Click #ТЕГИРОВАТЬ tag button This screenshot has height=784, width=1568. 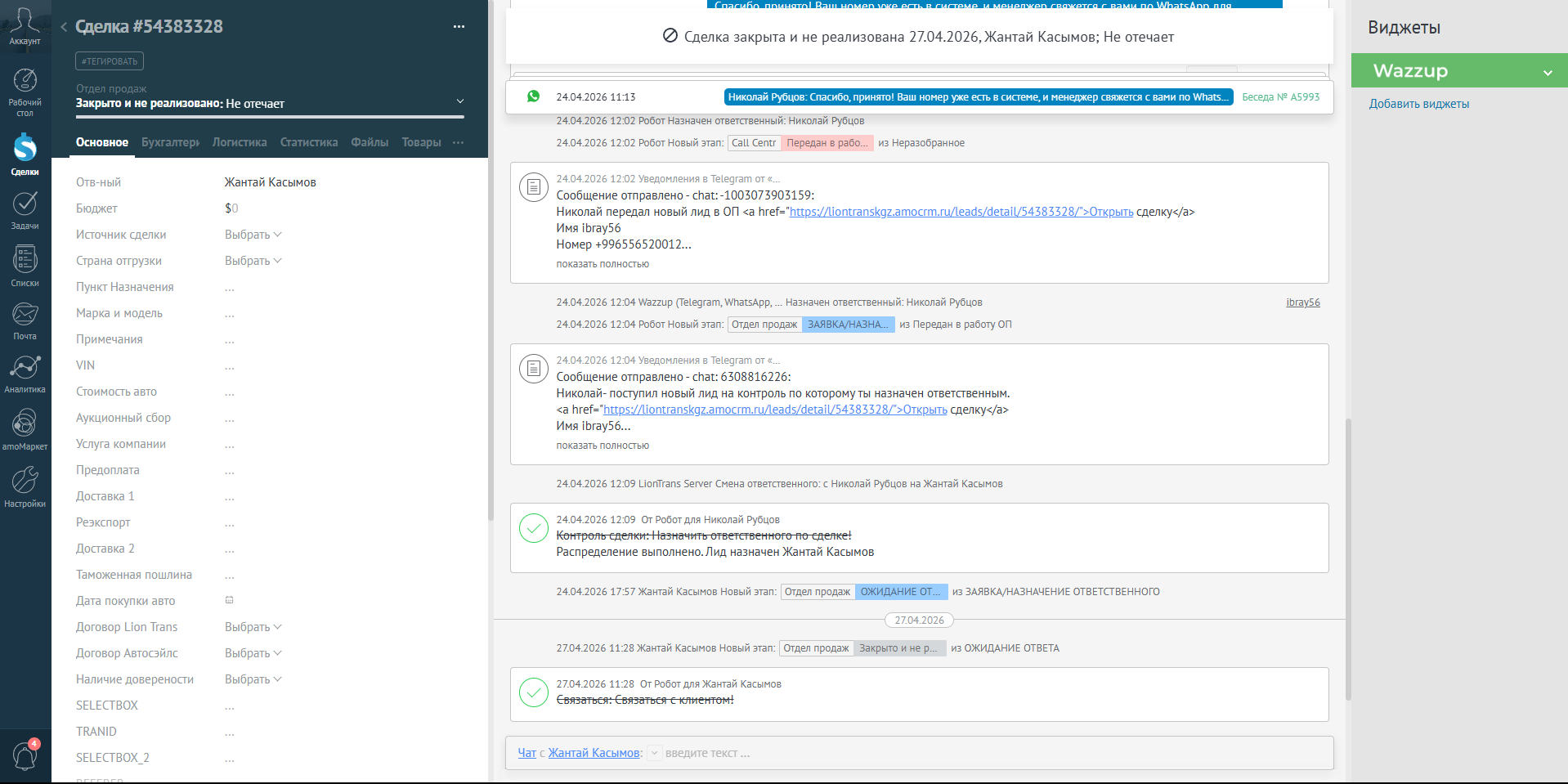click(x=110, y=61)
